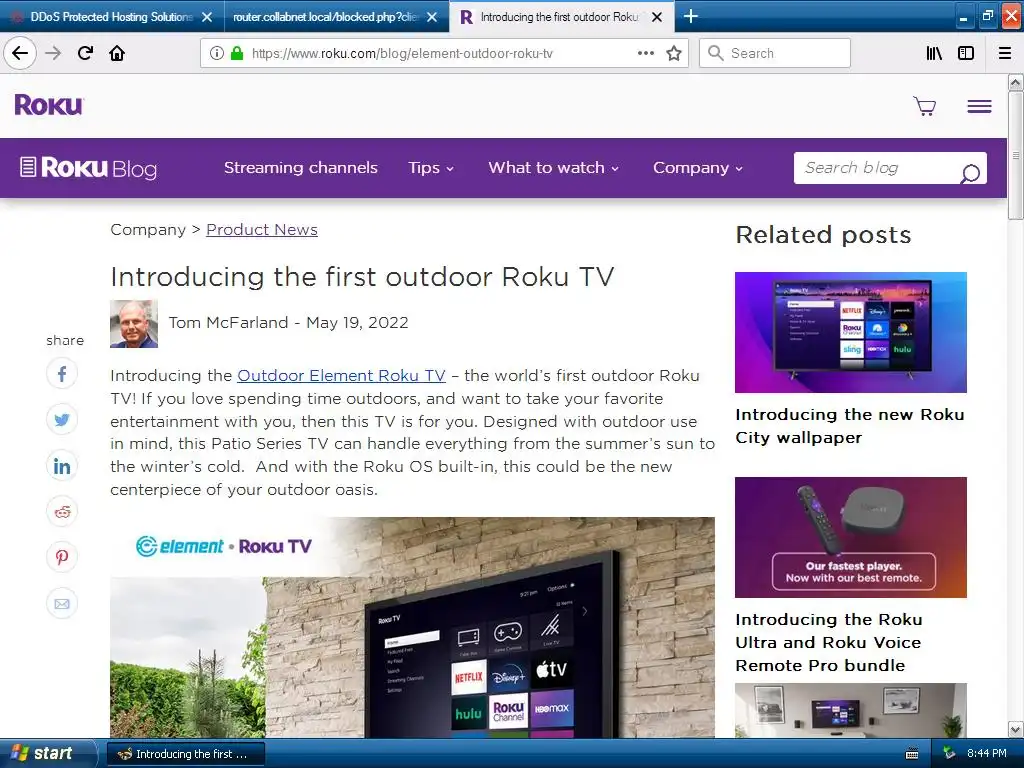This screenshot has height=768, width=1024.
Task: Share the article on Pinterest
Action: click(x=62, y=557)
